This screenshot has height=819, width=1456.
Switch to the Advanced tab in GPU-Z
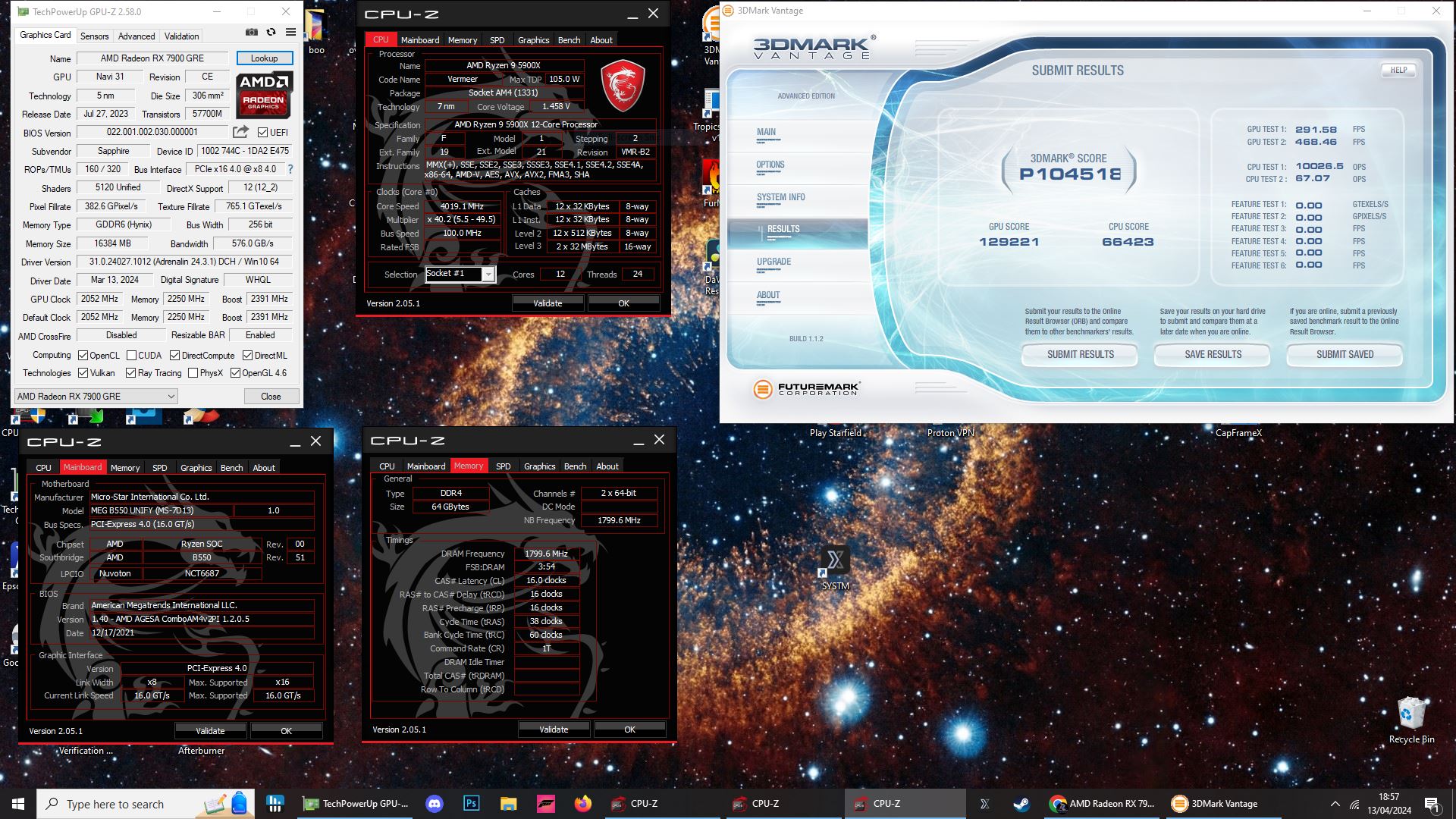tap(136, 36)
